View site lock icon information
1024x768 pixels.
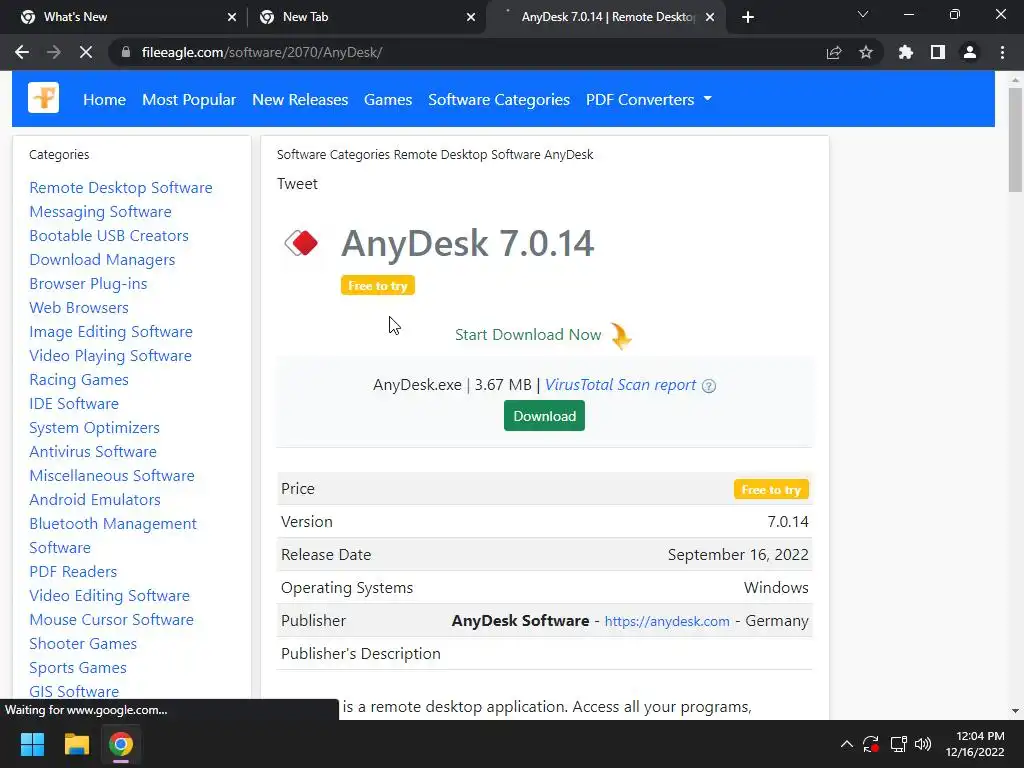(126, 52)
